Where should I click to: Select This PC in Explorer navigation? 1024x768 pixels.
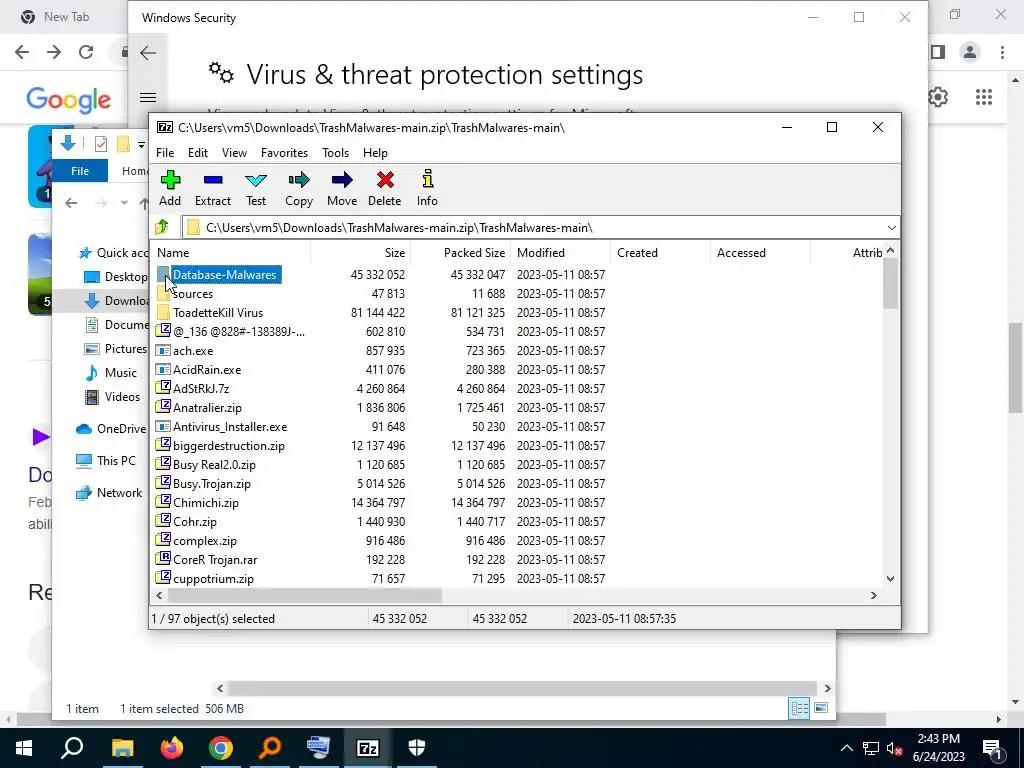(106, 461)
